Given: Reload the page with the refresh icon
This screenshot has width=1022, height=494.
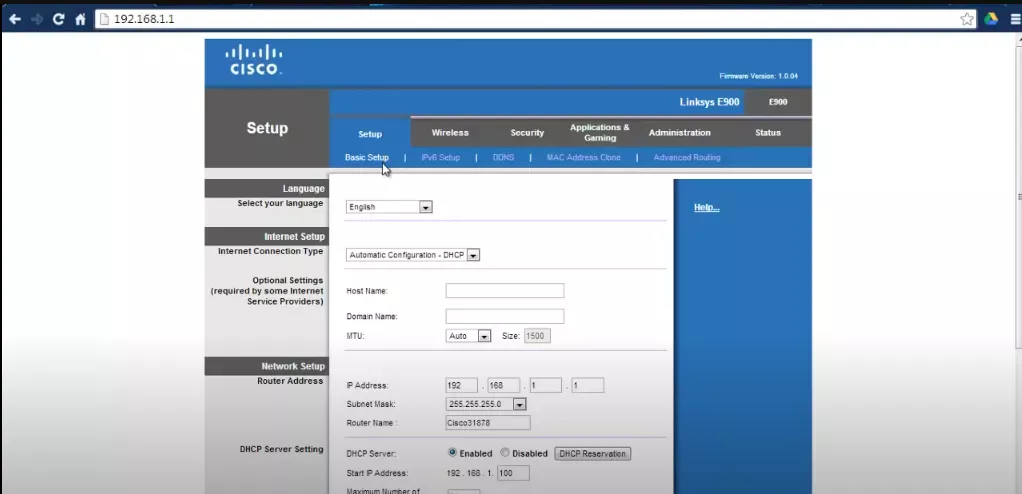Looking at the screenshot, I should click(x=59, y=20).
